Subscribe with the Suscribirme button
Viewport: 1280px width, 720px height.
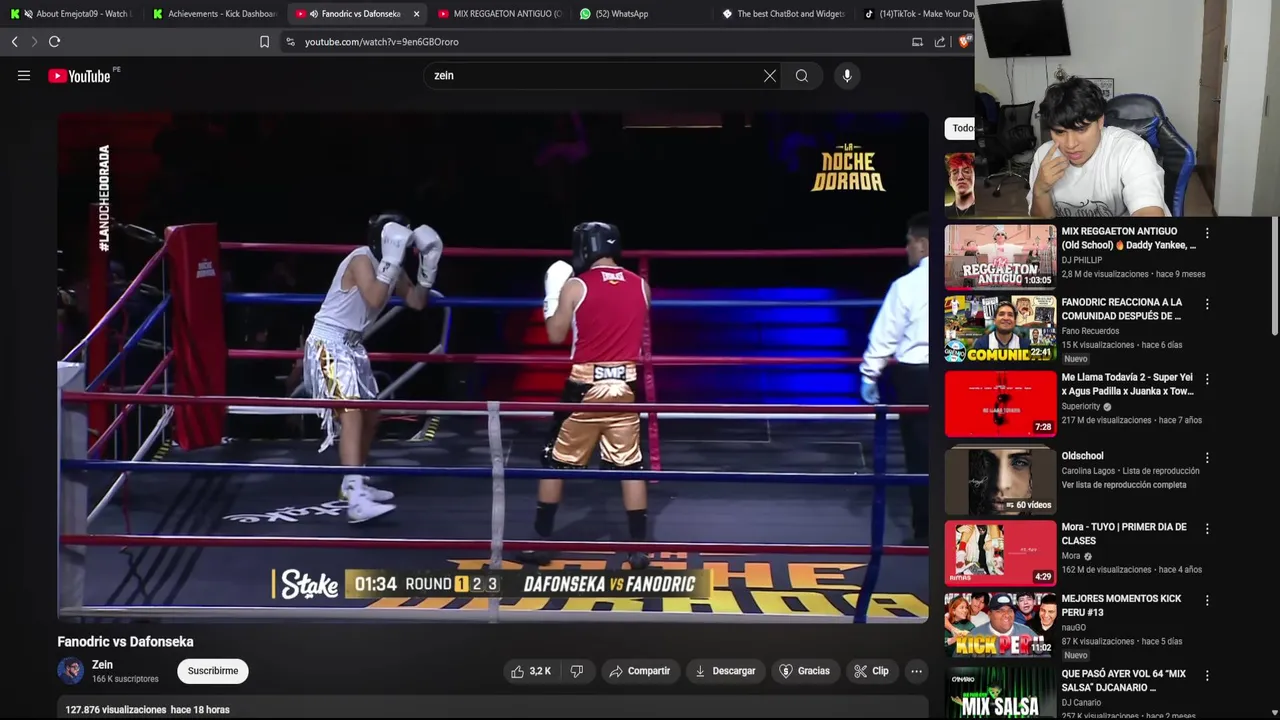coord(213,671)
